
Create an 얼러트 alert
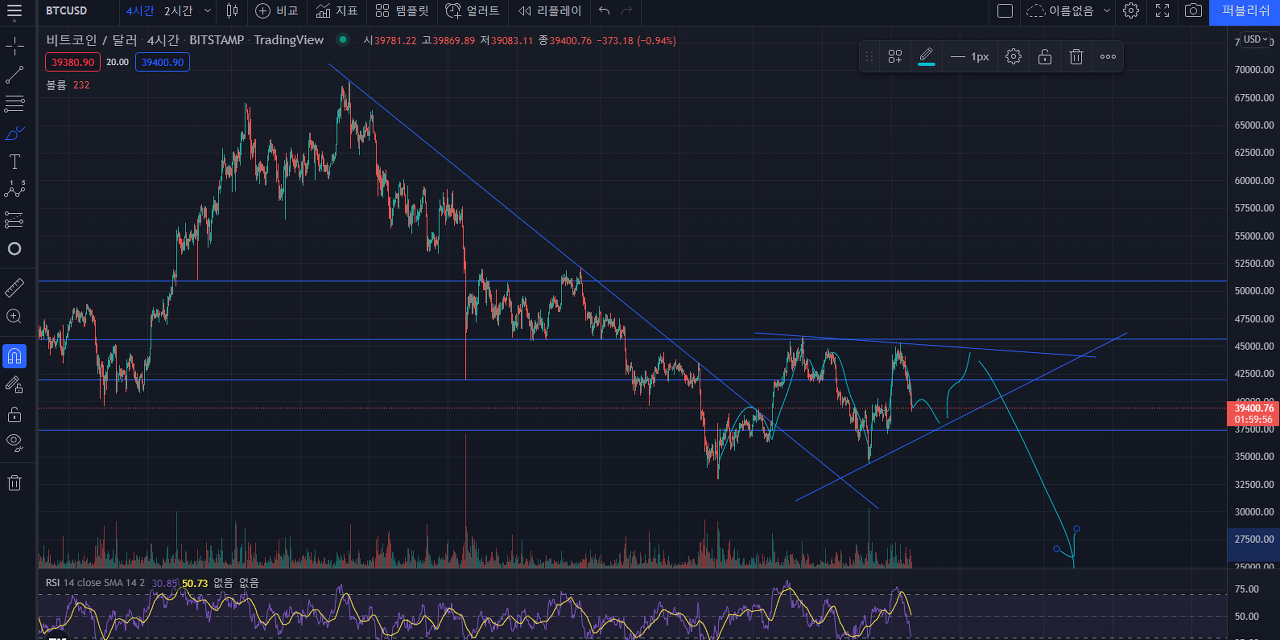[472, 11]
